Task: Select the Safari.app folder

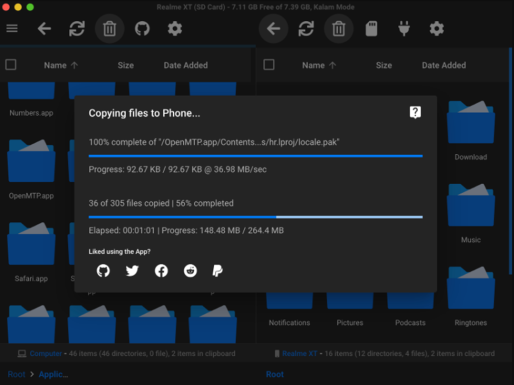Action: click(x=31, y=252)
